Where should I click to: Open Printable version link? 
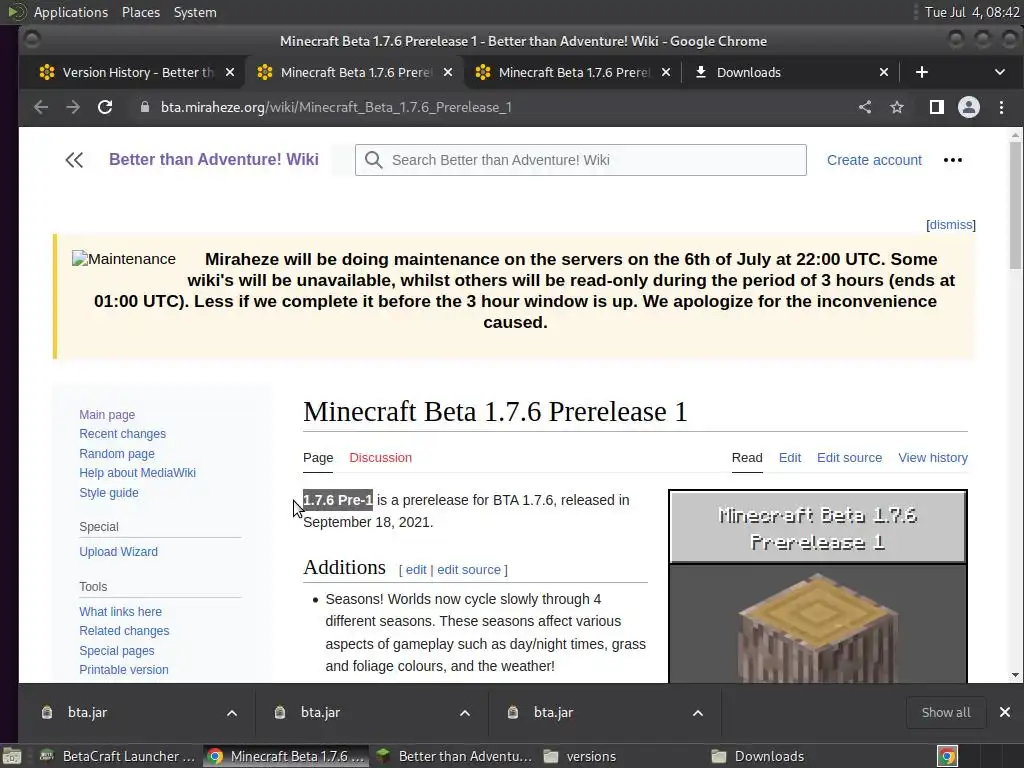(123, 669)
